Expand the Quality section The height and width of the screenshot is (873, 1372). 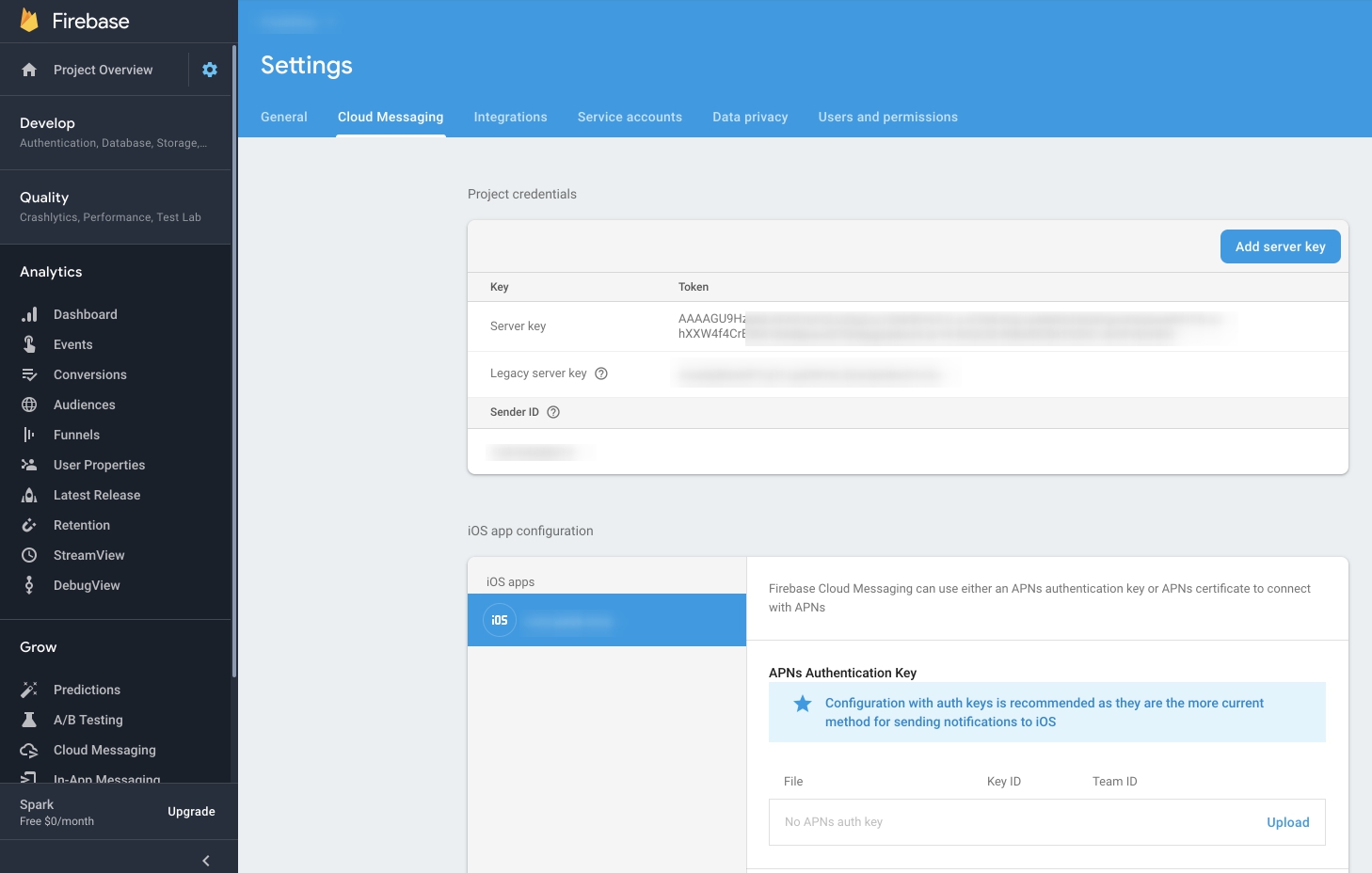click(116, 207)
